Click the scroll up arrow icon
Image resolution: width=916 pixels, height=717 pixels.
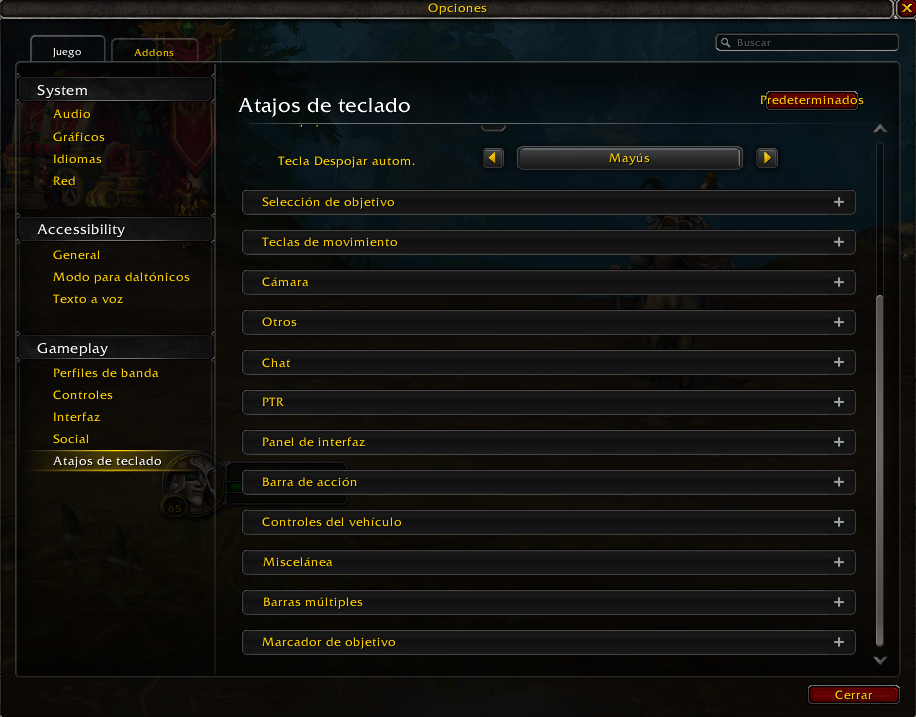pyautogui.click(x=880, y=129)
